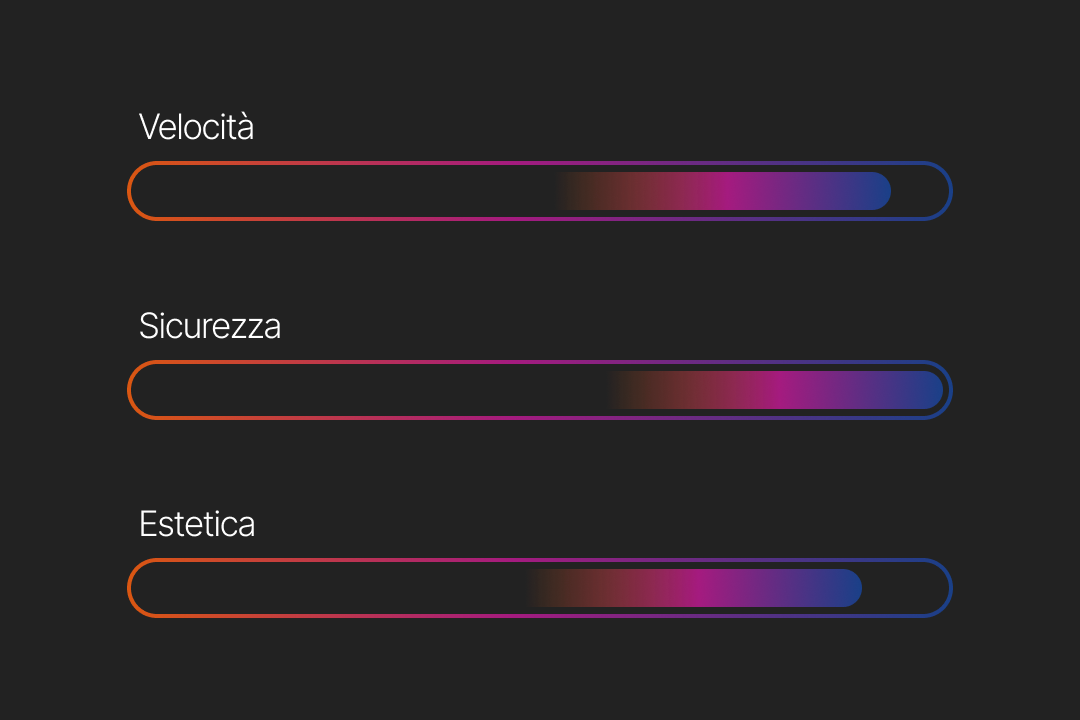Viewport: 1080px width, 720px height.
Task: Click the blue right tip of Velocità fill
Action: (876, 191)
